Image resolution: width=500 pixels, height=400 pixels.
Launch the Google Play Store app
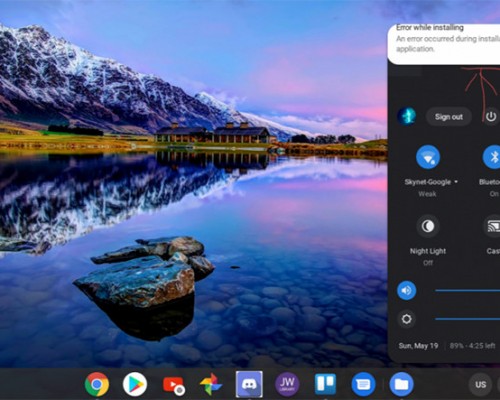(x=135, y=384)
